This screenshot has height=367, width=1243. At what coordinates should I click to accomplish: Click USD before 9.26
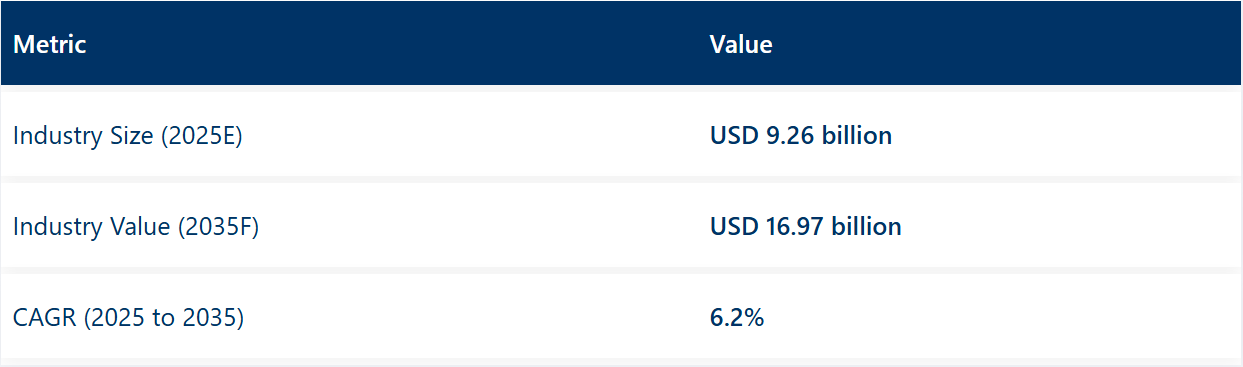click(734, 135)
